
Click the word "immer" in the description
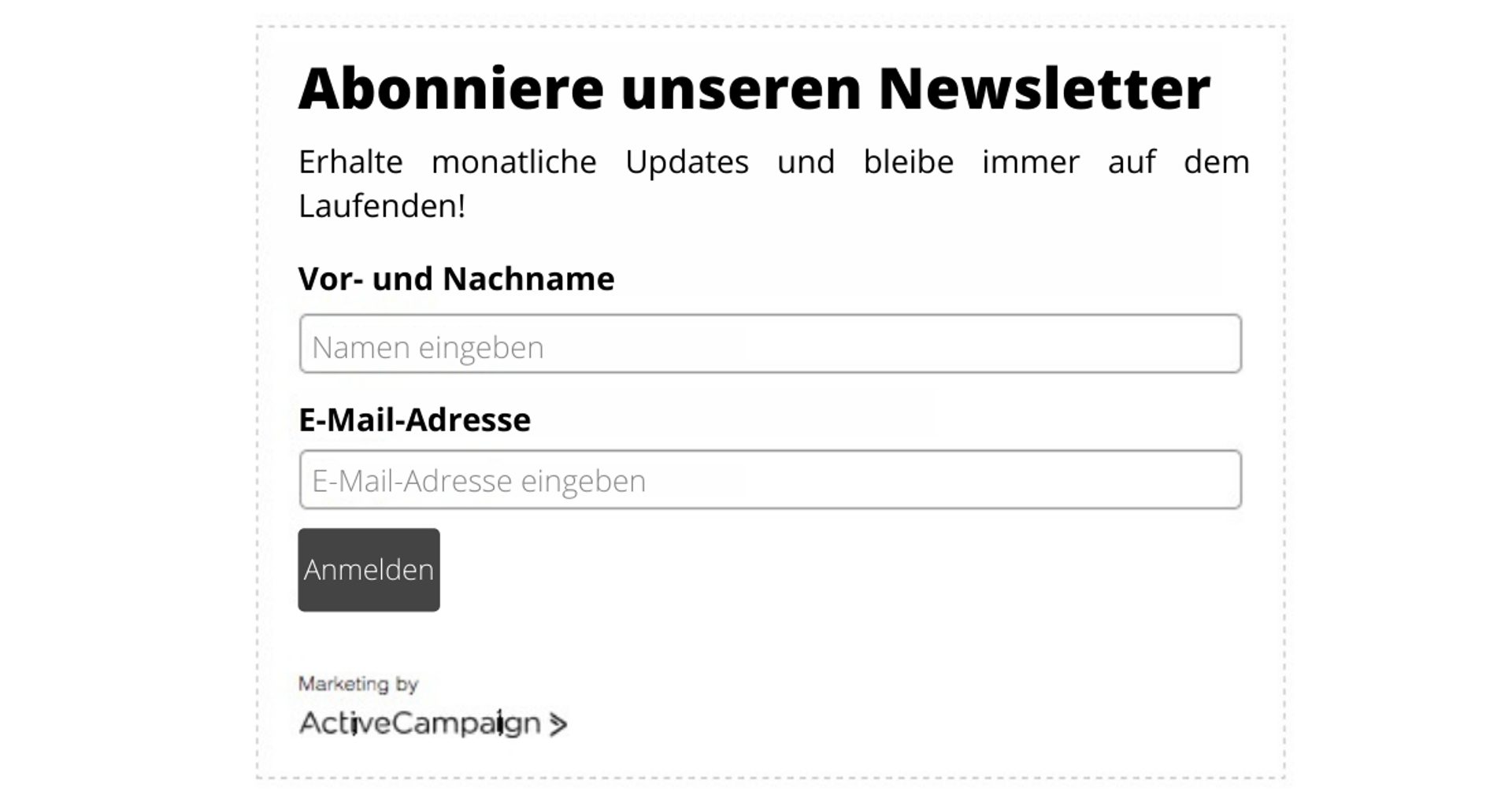click(1031, 162)
